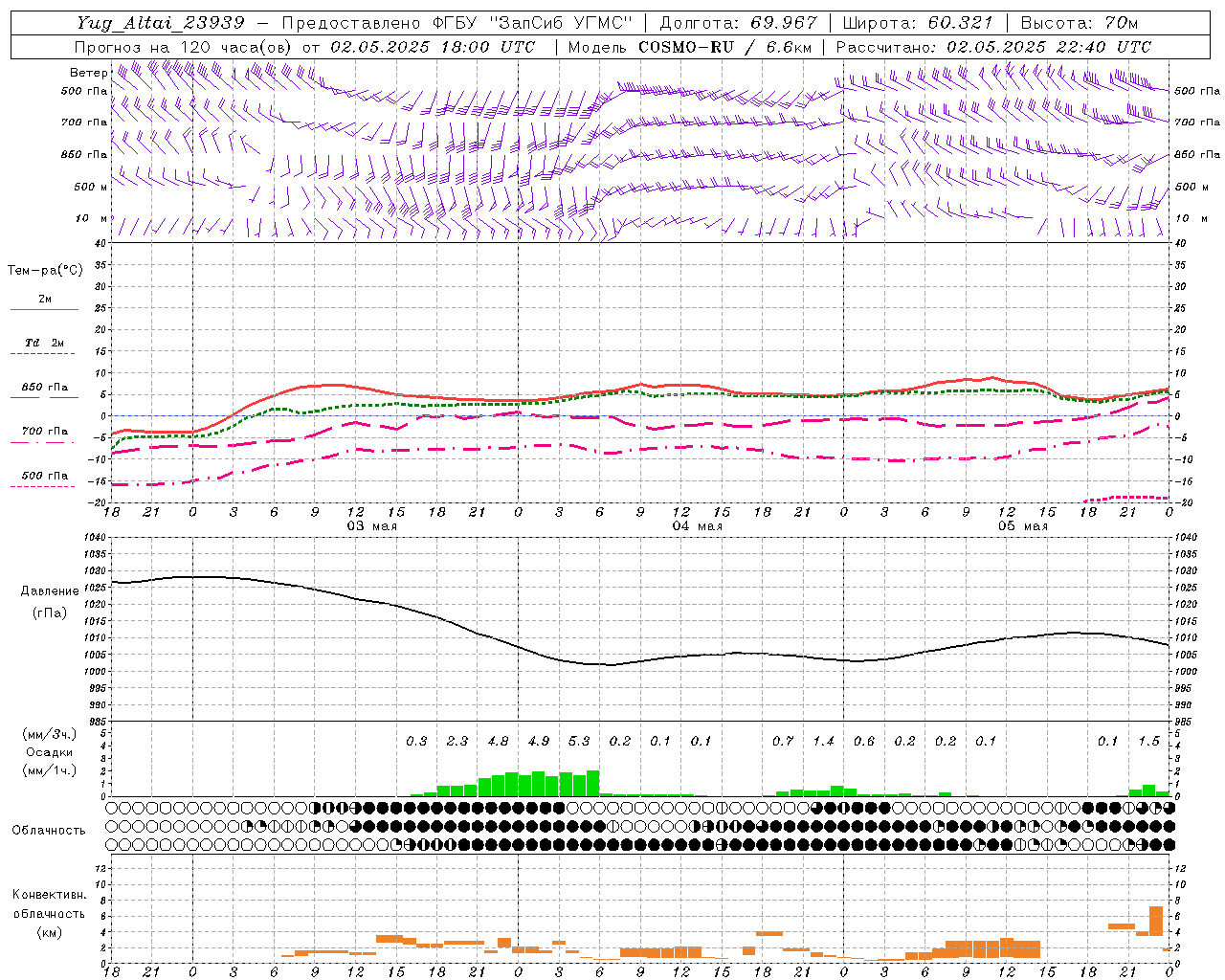Viewport: 1225px width, 980px height.
Task: Click the 4.8 precipitation total
Action: tap(498, 742)
